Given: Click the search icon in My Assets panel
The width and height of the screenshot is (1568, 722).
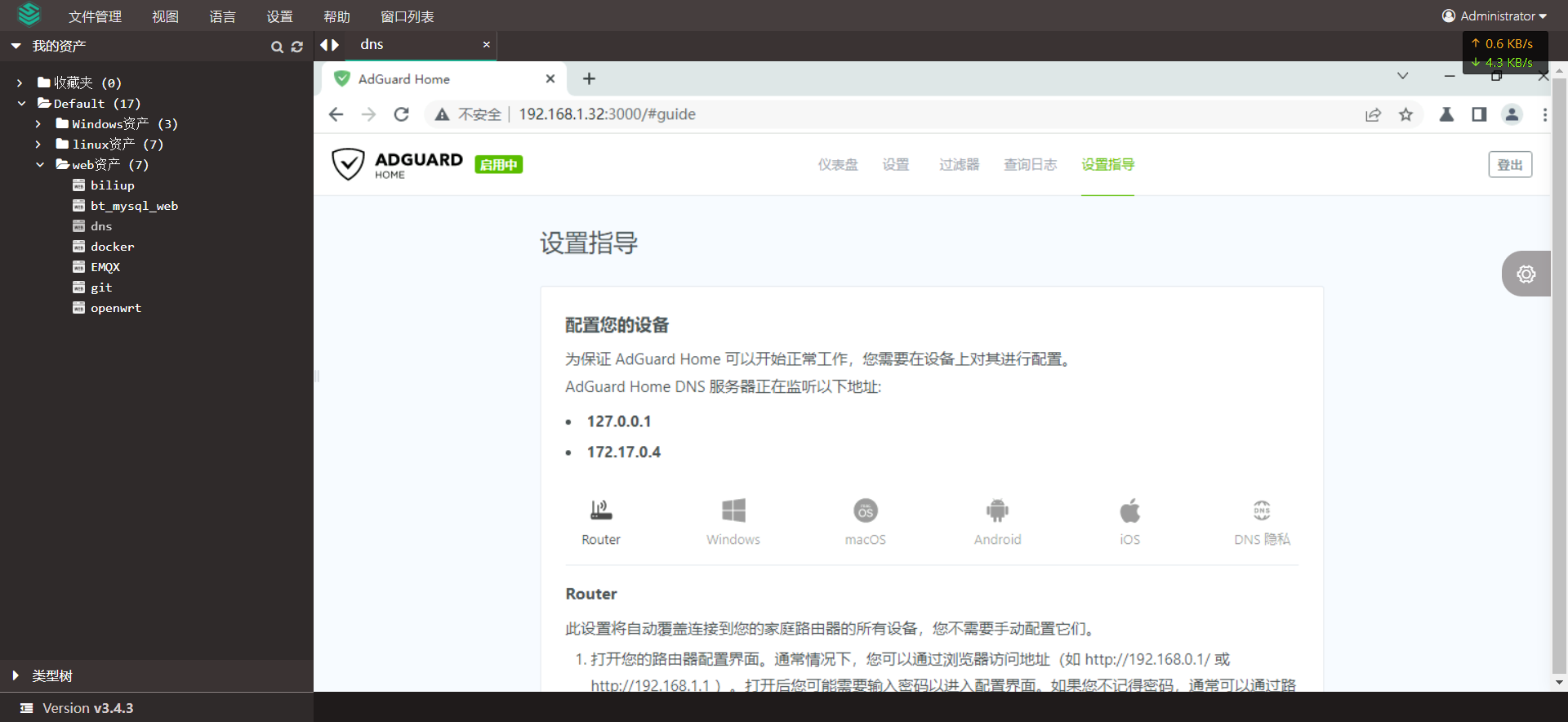Looking at the screenshot, I should [277, 47].
